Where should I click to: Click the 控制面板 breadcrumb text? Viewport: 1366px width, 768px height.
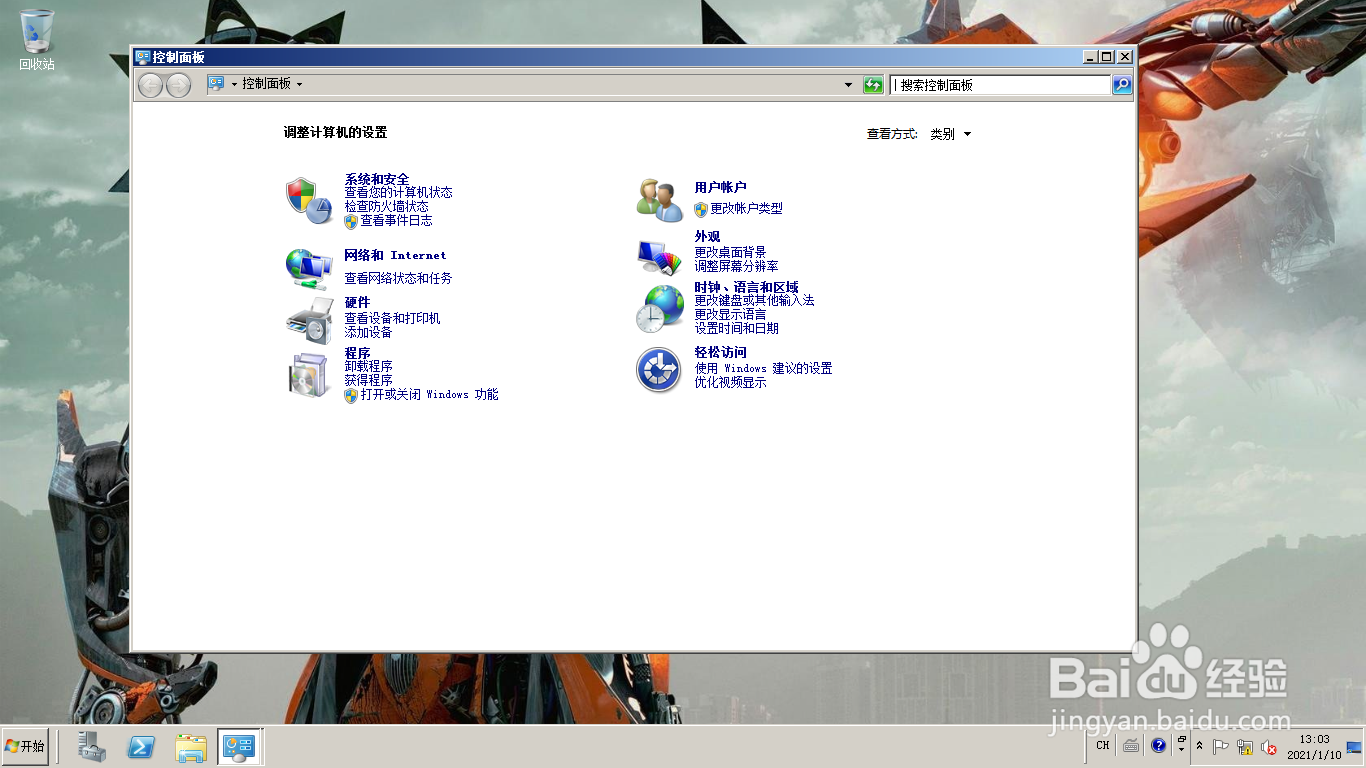pyautogui.click(x=266, y=84)
